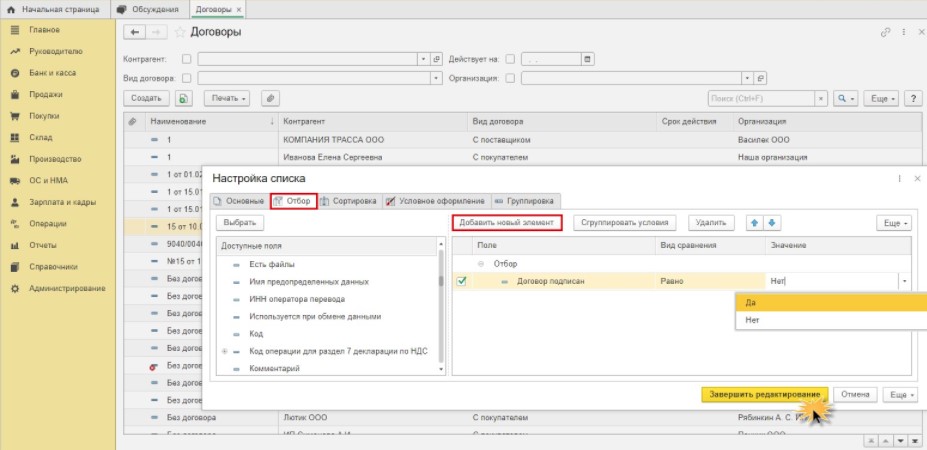Click Добавить новый элемент button
The image size is (927, 450).
pyautogui.click(x=506, y=222)
